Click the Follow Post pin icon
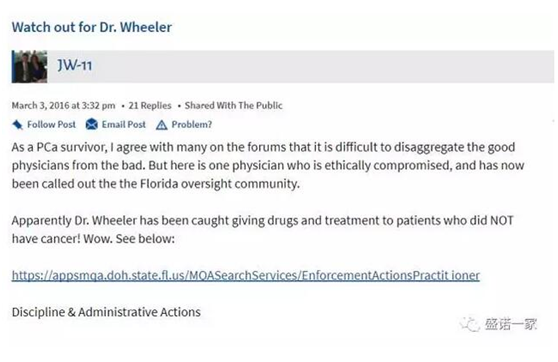558x362 pixels. tap(17, 125)
